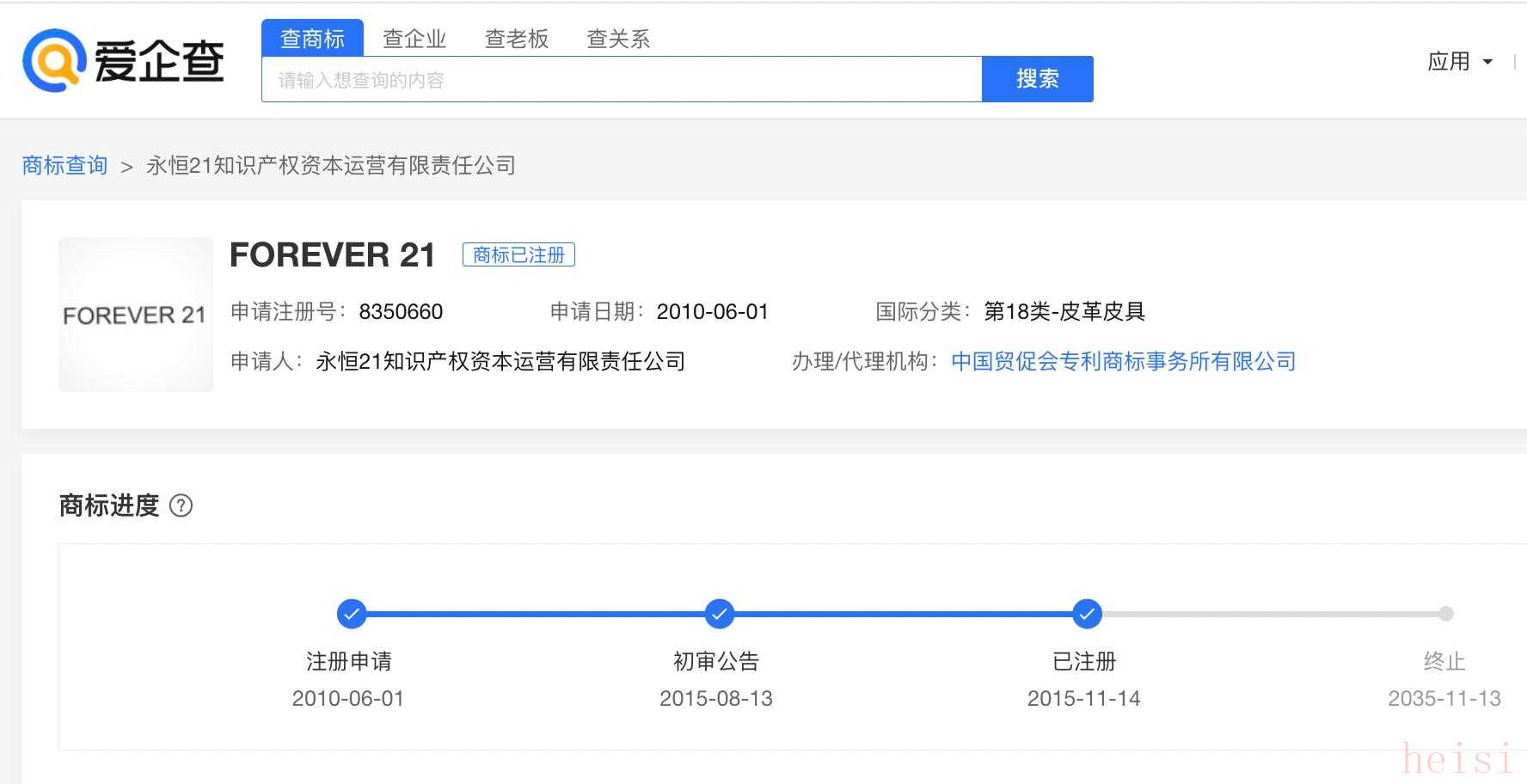Click the 已注册 checkmark milestone
This screenshot has width=1527, height=784.
(1088, 614)
